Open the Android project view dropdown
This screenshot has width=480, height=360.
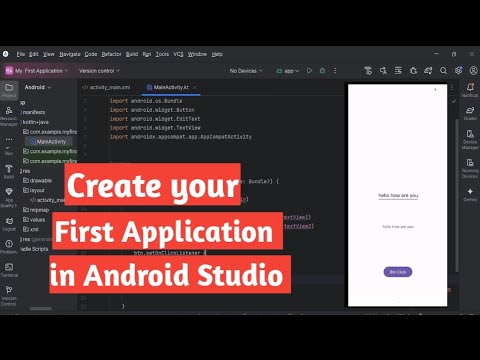point(38,87)
